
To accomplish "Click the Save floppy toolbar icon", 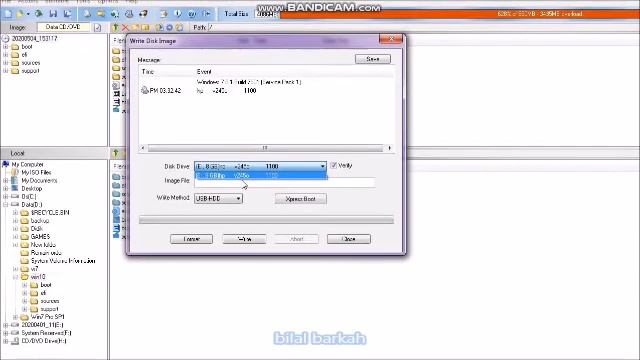I will (53, 14).
